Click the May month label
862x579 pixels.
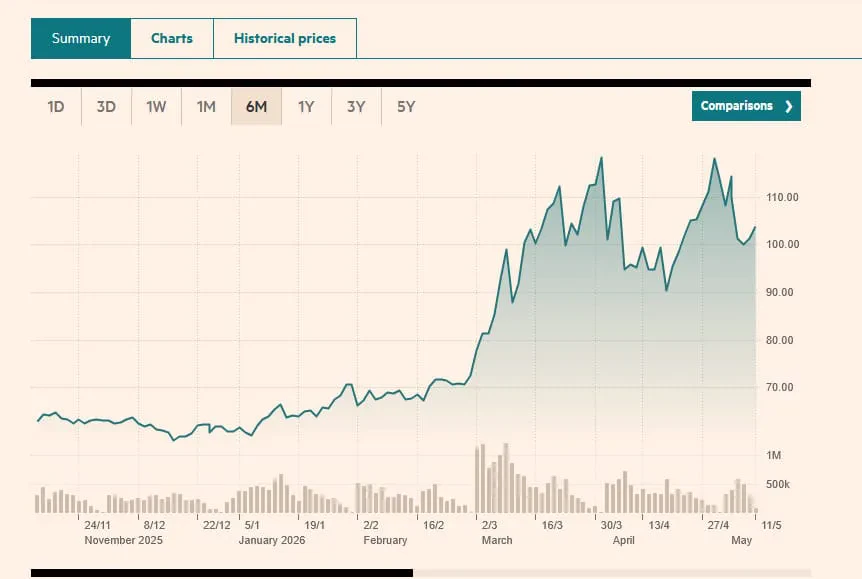742,540
